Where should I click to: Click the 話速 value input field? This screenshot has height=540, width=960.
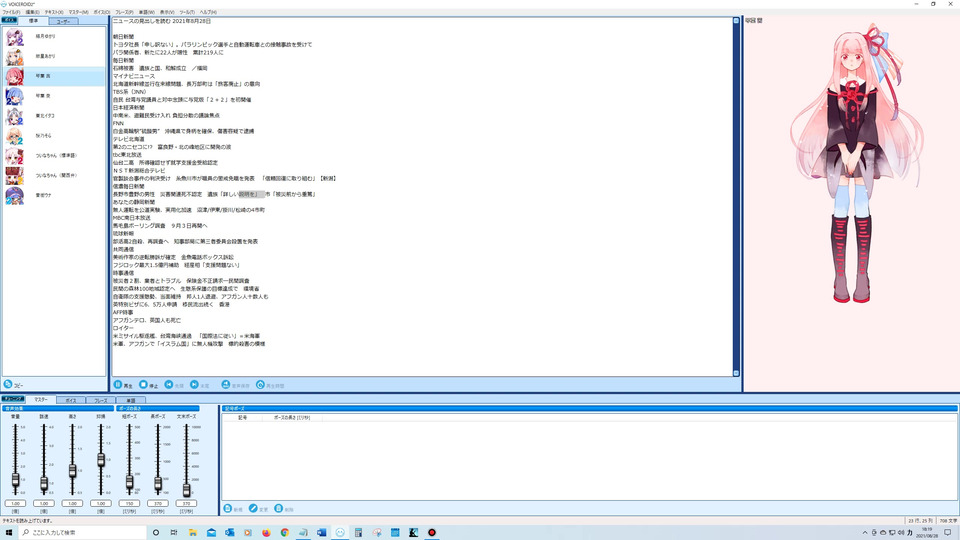tap(44, 503)
